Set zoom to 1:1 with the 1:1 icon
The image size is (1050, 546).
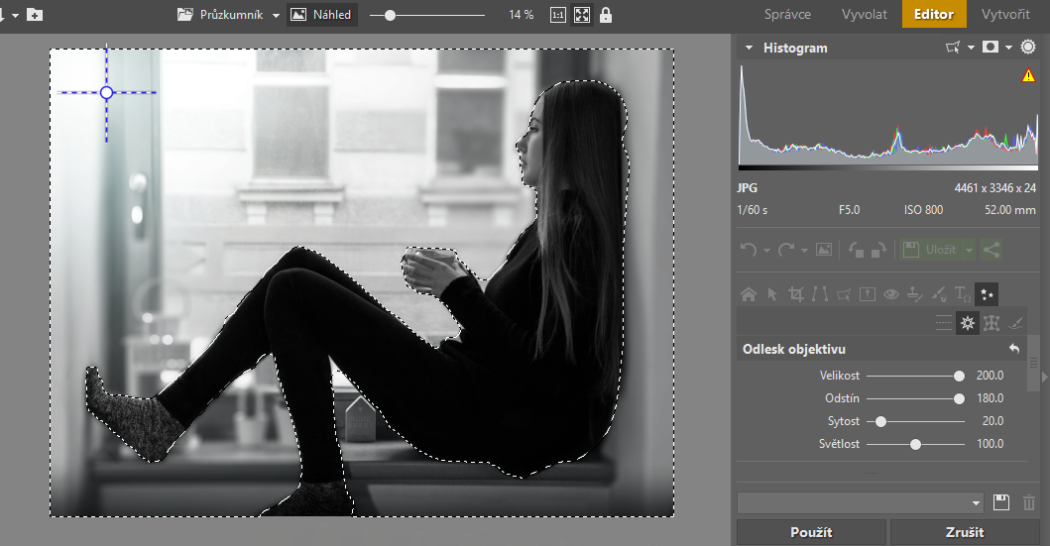point(558,15)
